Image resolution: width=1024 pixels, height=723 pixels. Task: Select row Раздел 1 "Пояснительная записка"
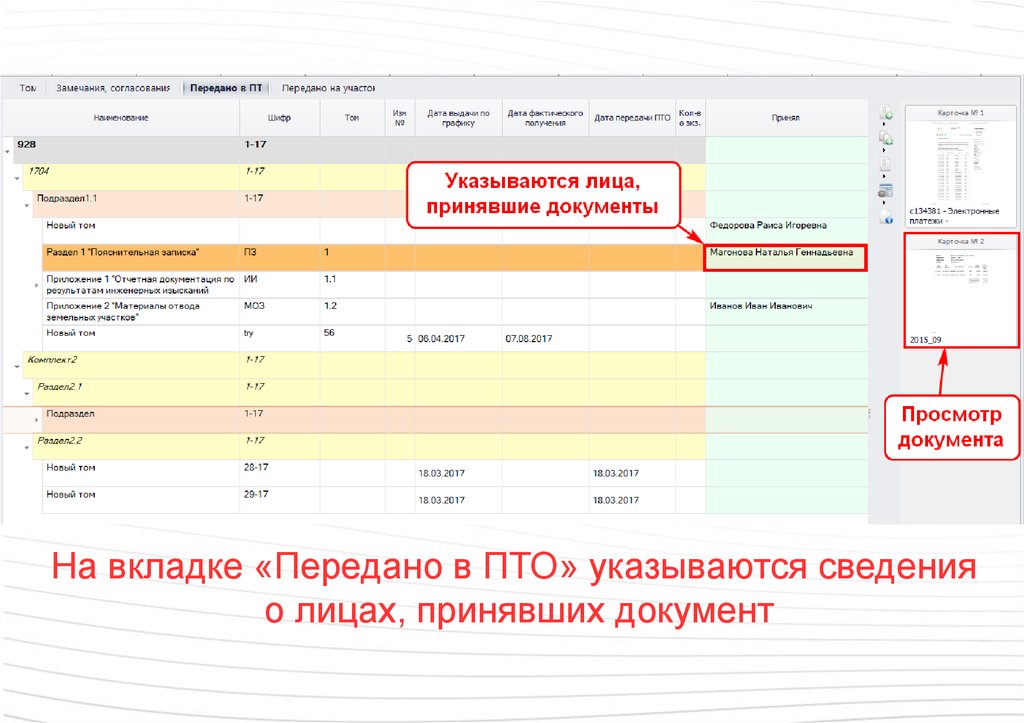pyautogui.click(x=455, y=257)
